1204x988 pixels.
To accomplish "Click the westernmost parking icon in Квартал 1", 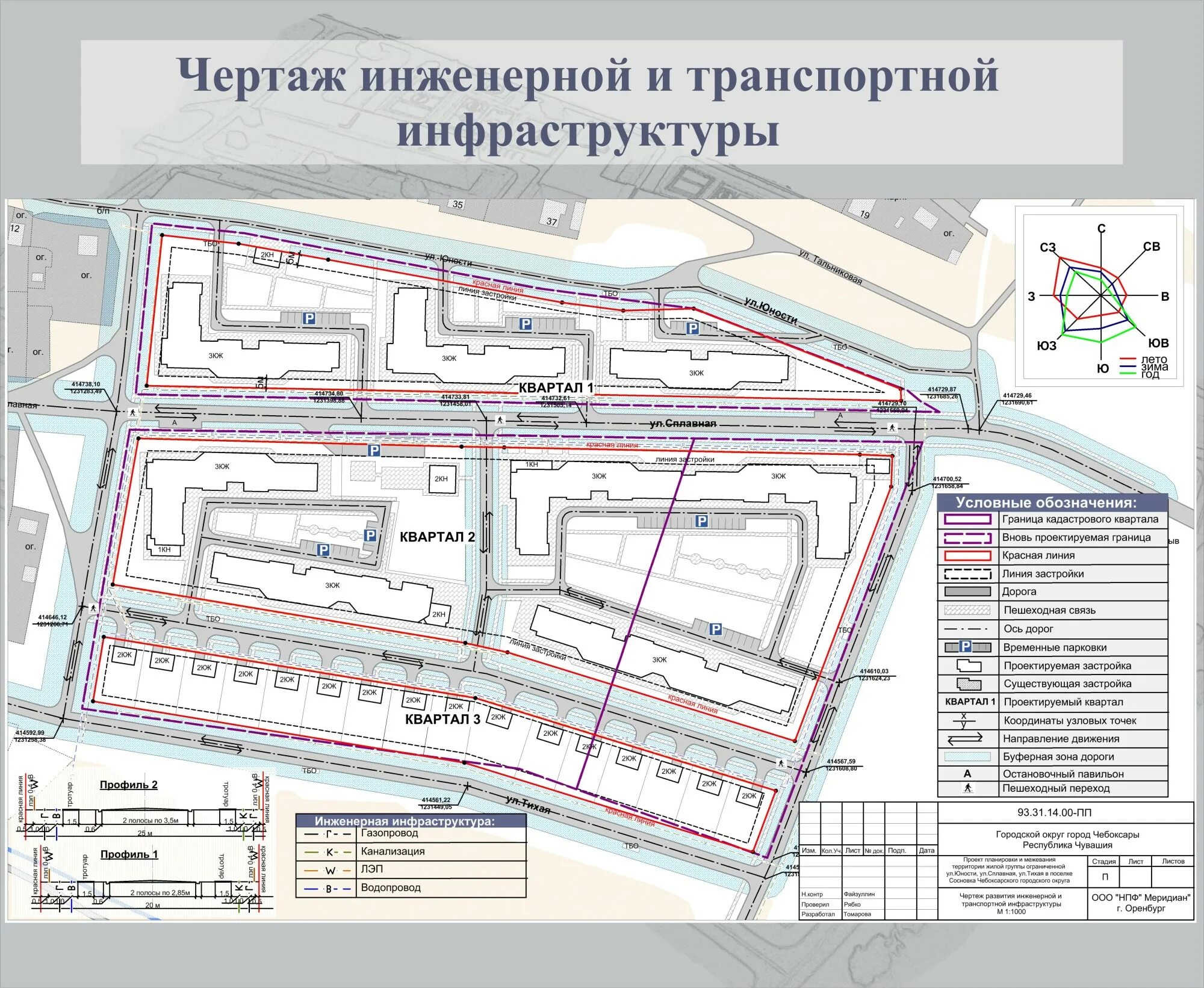I will point(309,318).
